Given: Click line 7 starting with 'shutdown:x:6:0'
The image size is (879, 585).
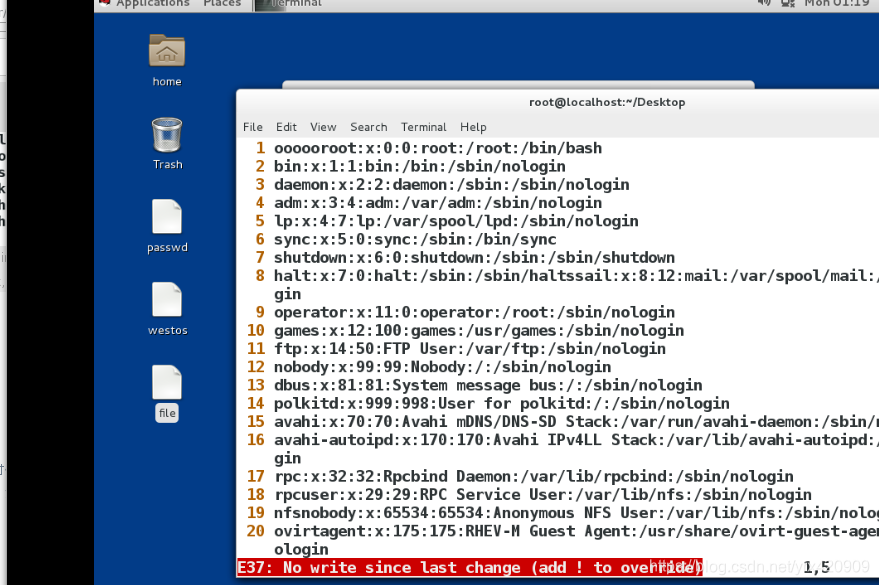Looking at the screenshot, I should (x=474, y=258).
